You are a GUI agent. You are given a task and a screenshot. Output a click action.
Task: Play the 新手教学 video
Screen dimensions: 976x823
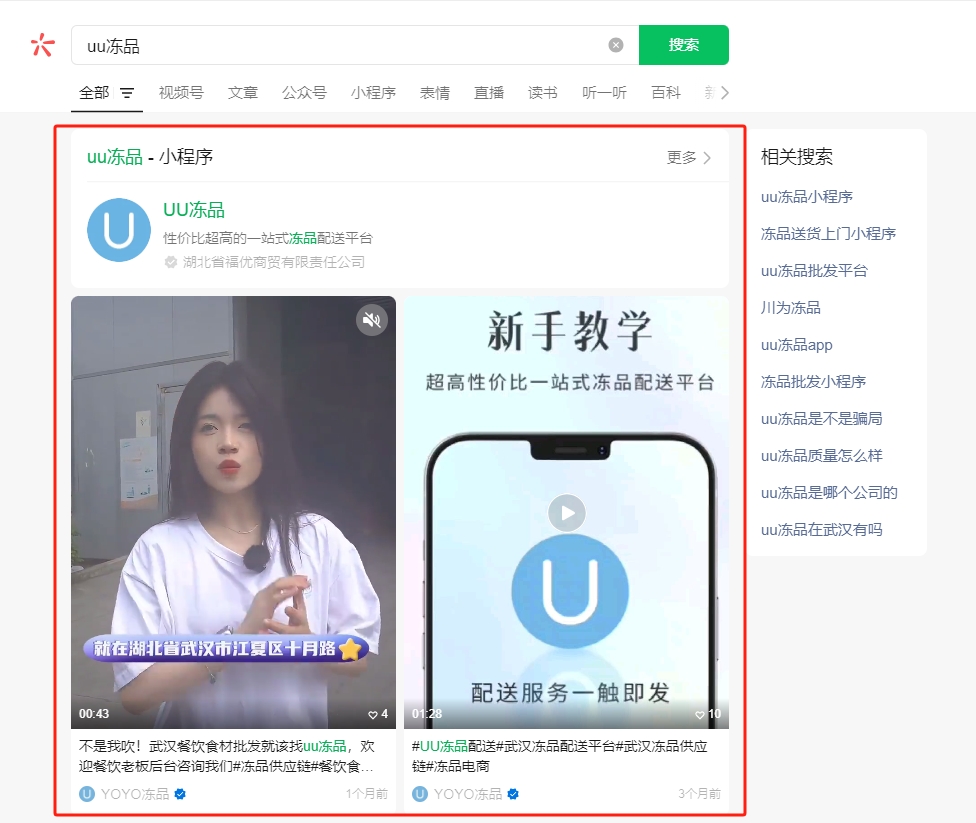coord(566,513)
